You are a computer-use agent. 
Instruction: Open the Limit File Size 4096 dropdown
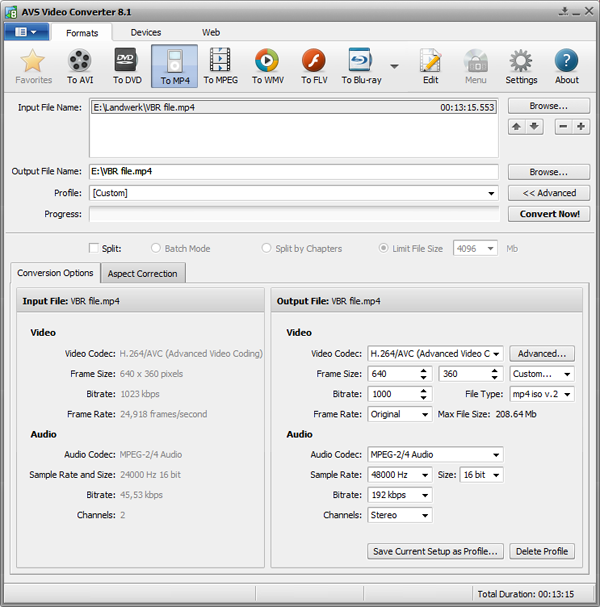[475, 249]
